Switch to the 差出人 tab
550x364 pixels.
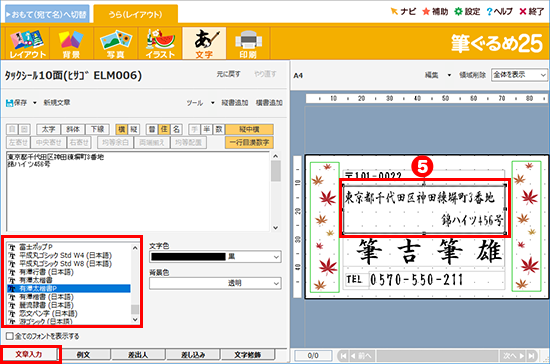point(138,355)
